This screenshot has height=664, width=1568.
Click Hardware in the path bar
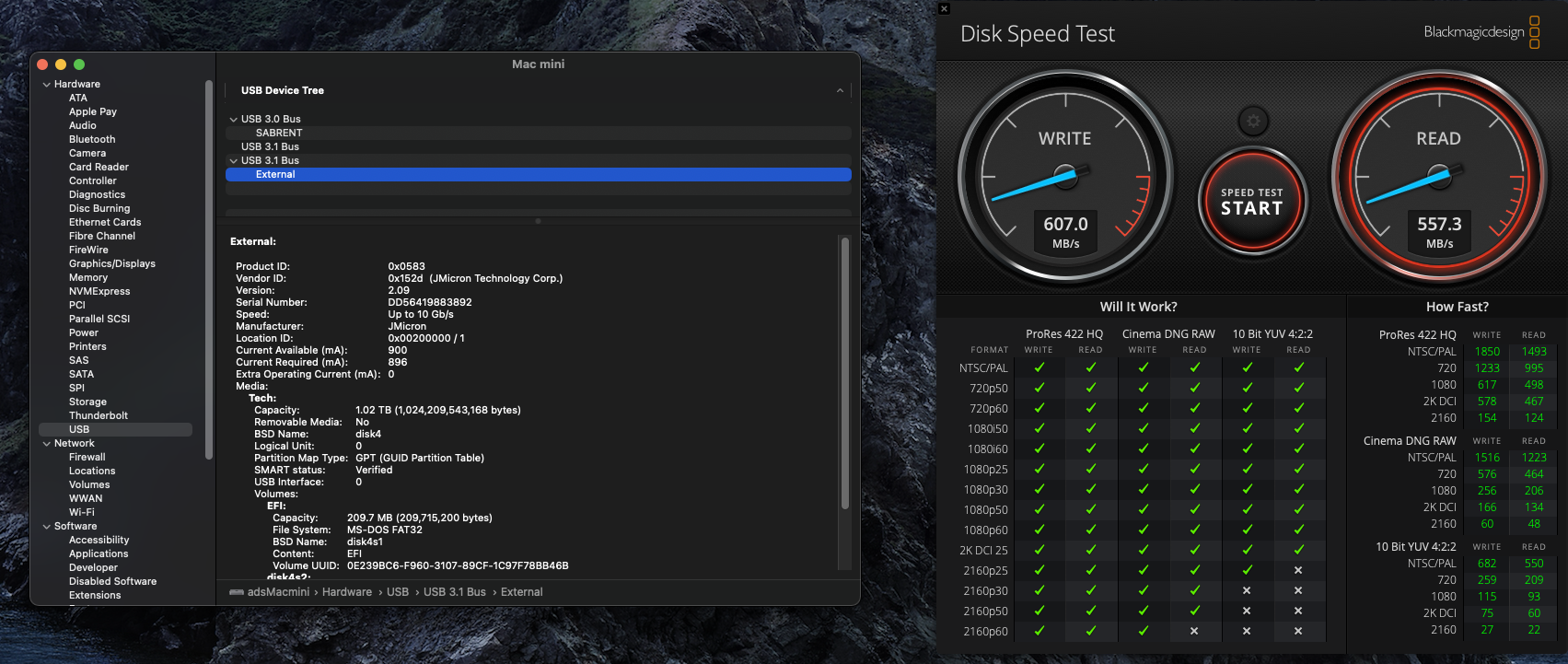pyautogui.click(x=347, y=592)
